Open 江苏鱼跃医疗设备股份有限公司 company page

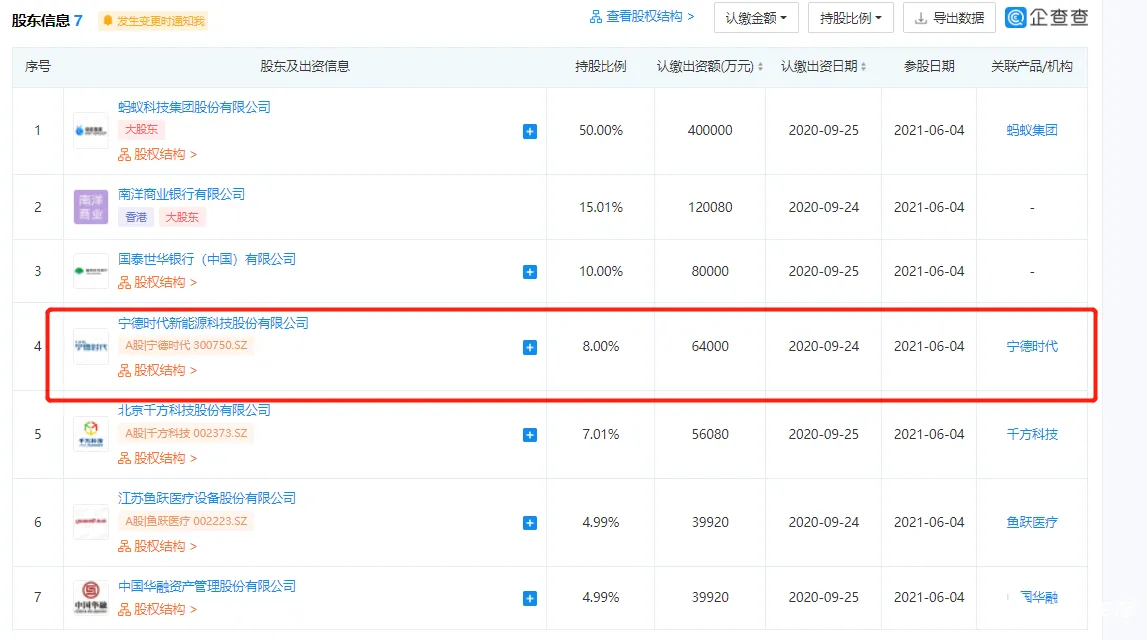(x=207, y=499)
